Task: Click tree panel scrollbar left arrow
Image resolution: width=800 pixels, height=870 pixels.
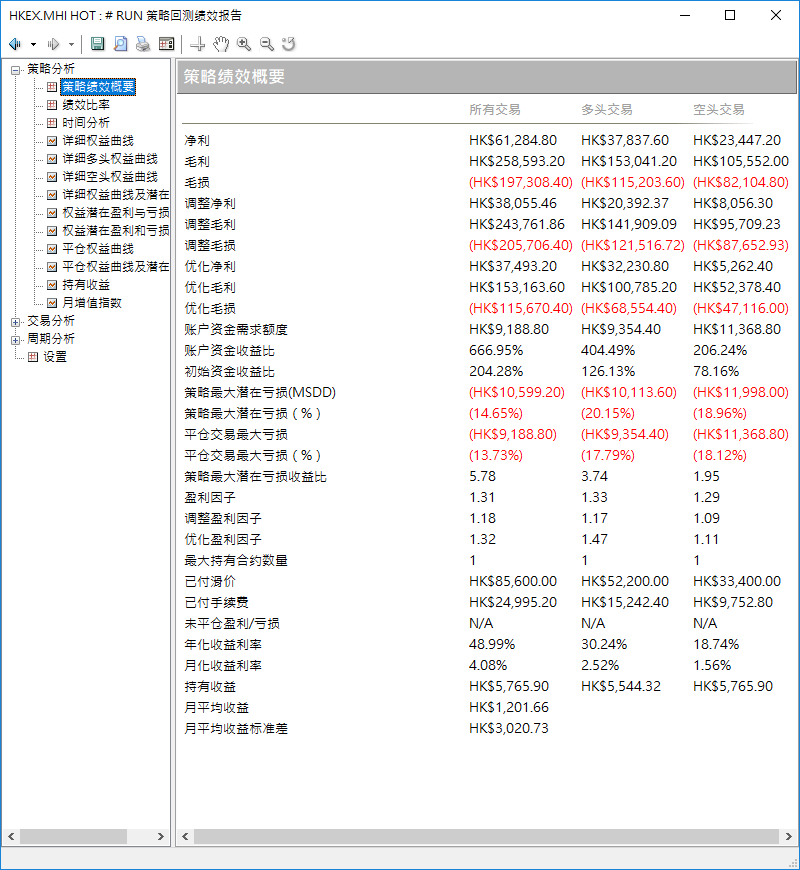Action: pyautogui.click(x=11, y=836)
